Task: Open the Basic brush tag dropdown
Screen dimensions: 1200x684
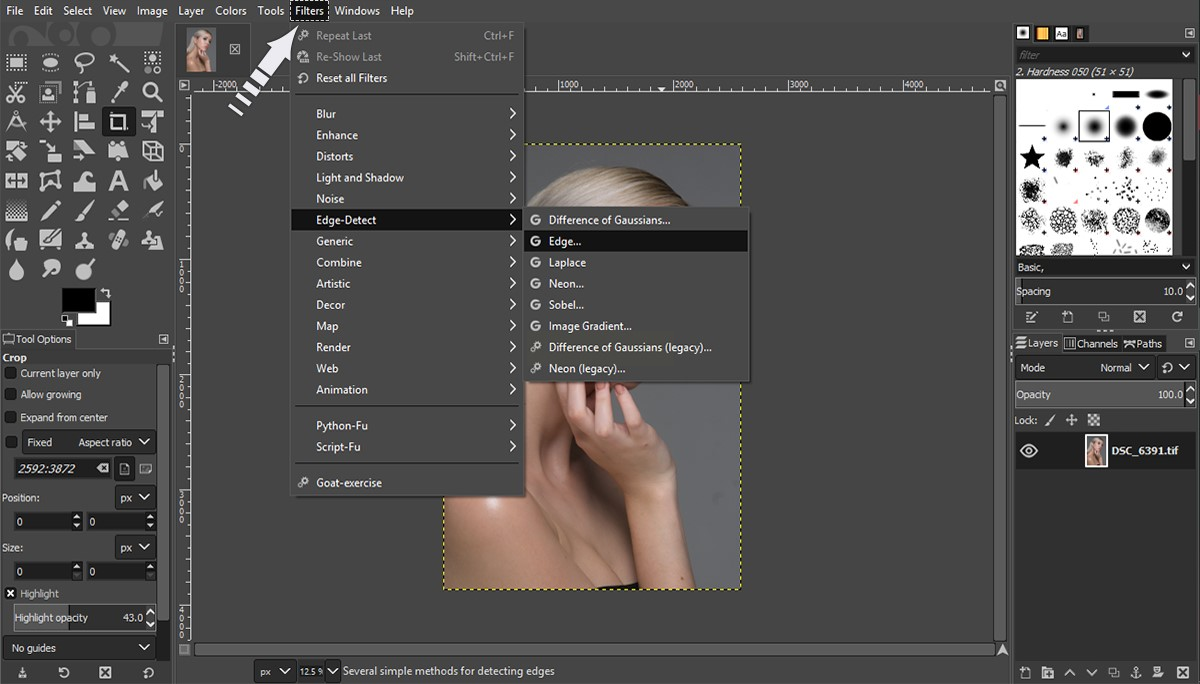Action: [x=1104, y=268]
